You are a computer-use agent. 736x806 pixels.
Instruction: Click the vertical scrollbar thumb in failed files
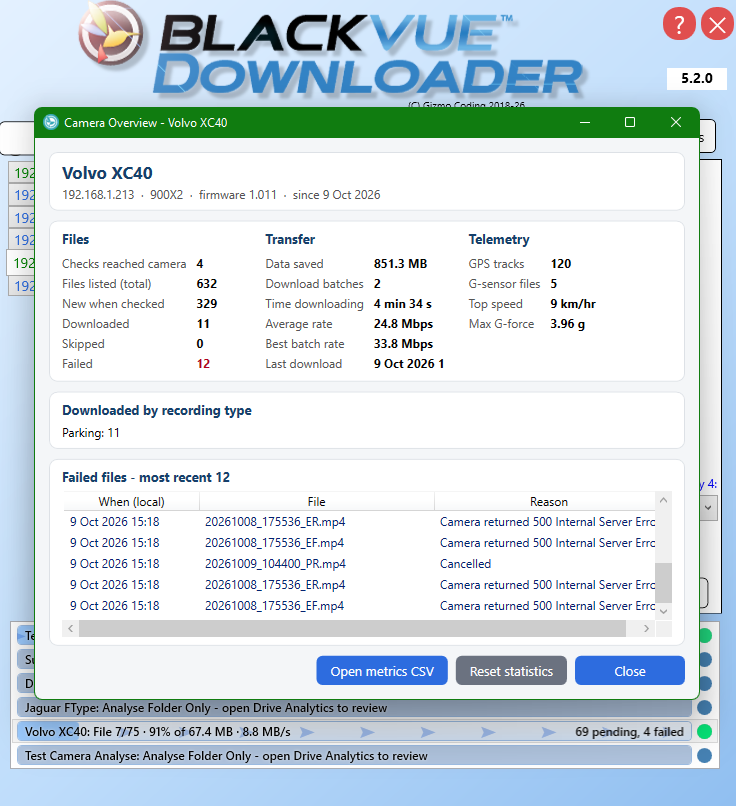point(664,582)
